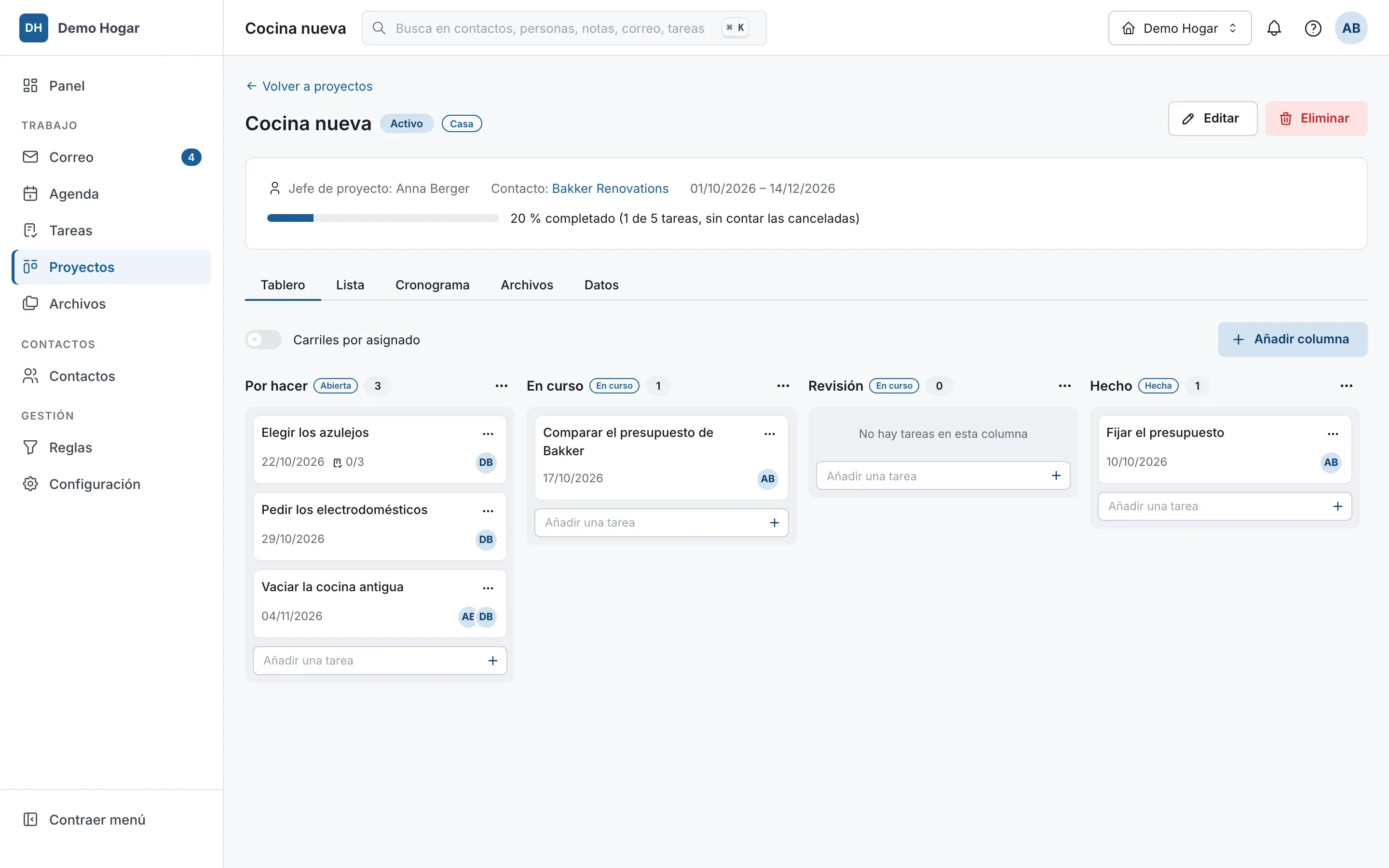The width and height of the screenshot is (1389, 868).
Task: Switch to the Cronograma tab
Action: pyautogui.click(x=432, y=285)
